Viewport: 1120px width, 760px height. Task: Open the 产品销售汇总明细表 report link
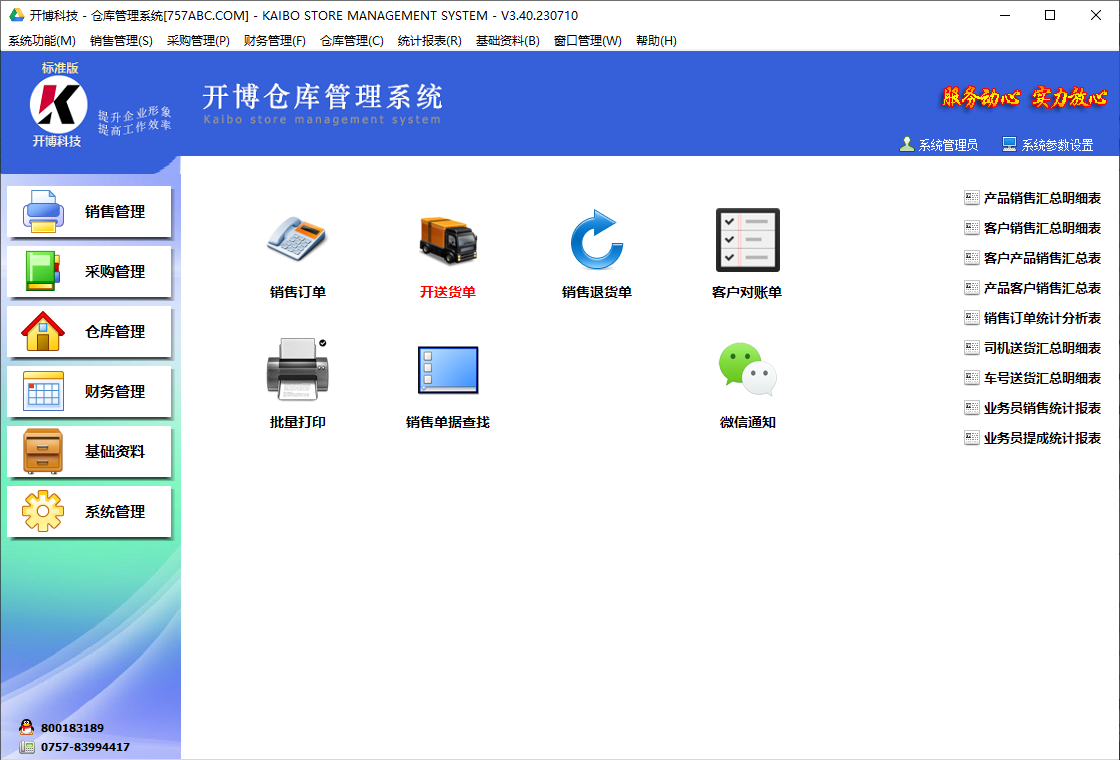point(1042,198)
